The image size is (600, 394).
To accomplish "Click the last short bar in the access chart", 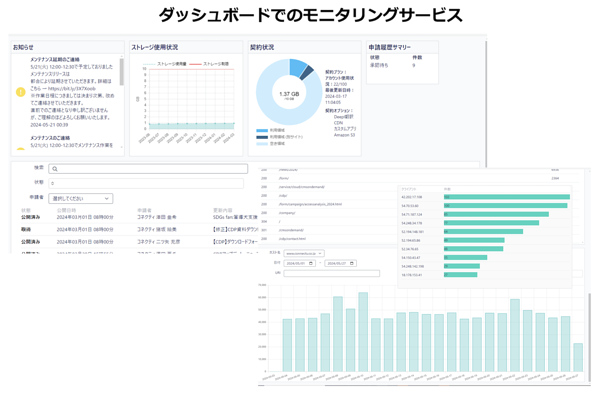I will (x=578, y=358).
